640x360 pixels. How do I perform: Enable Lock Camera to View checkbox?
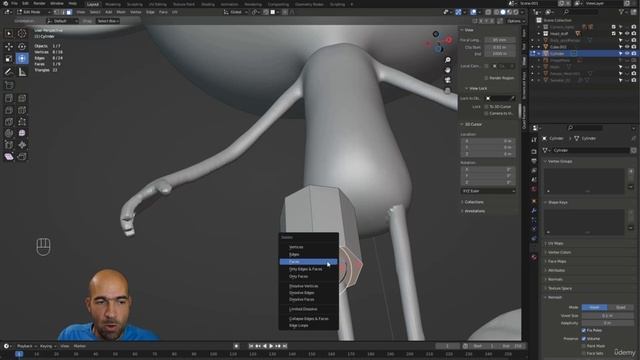pos(486,113)
